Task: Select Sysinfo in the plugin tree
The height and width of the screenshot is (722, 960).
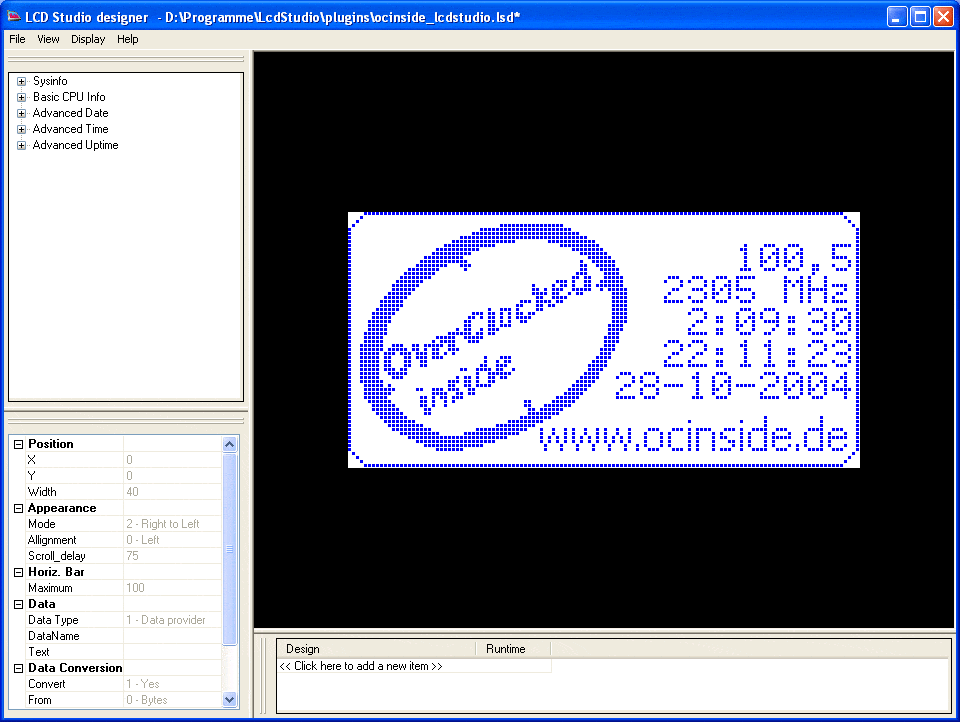Action: [50, 81]
